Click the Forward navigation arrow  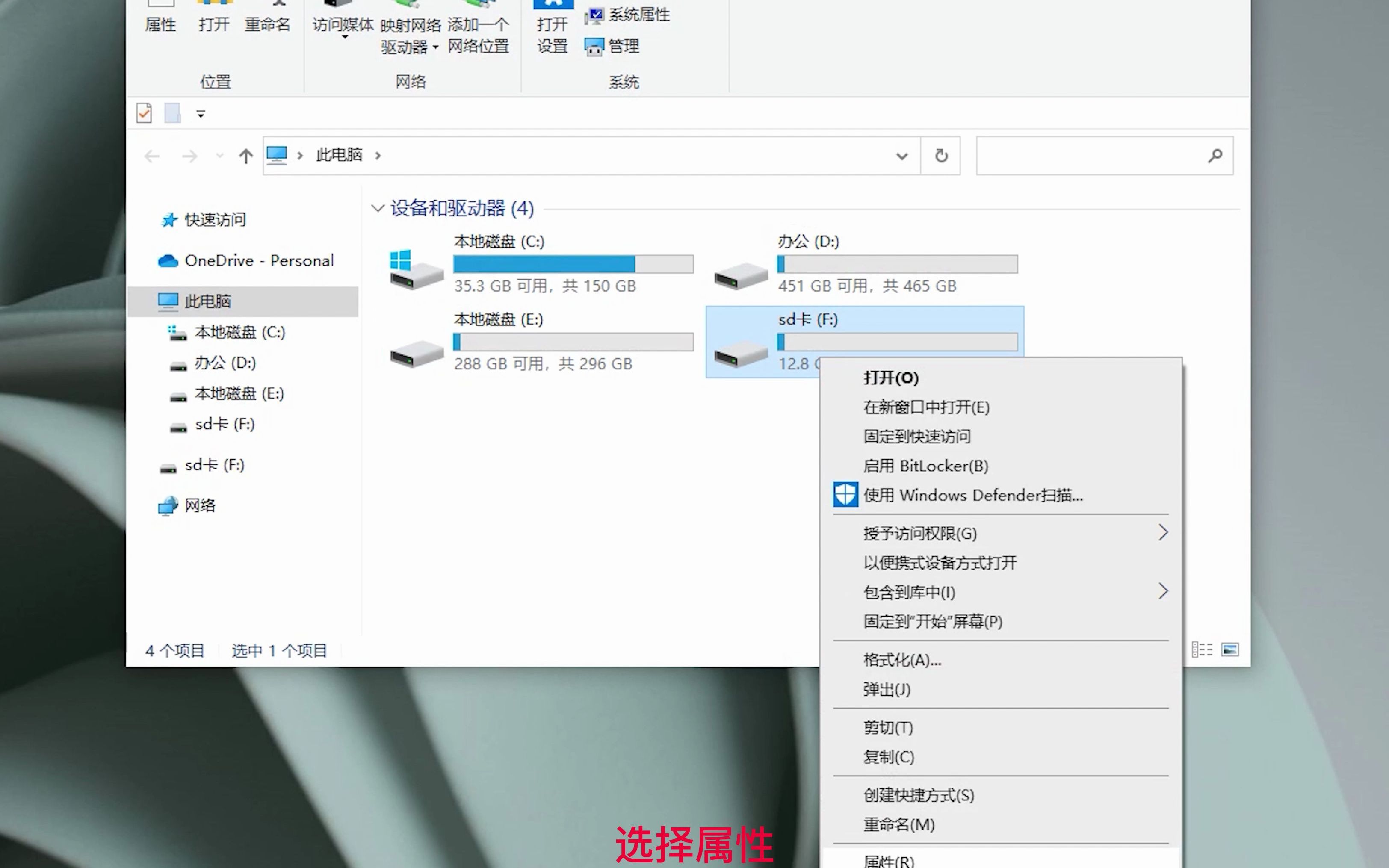[189, 156]
